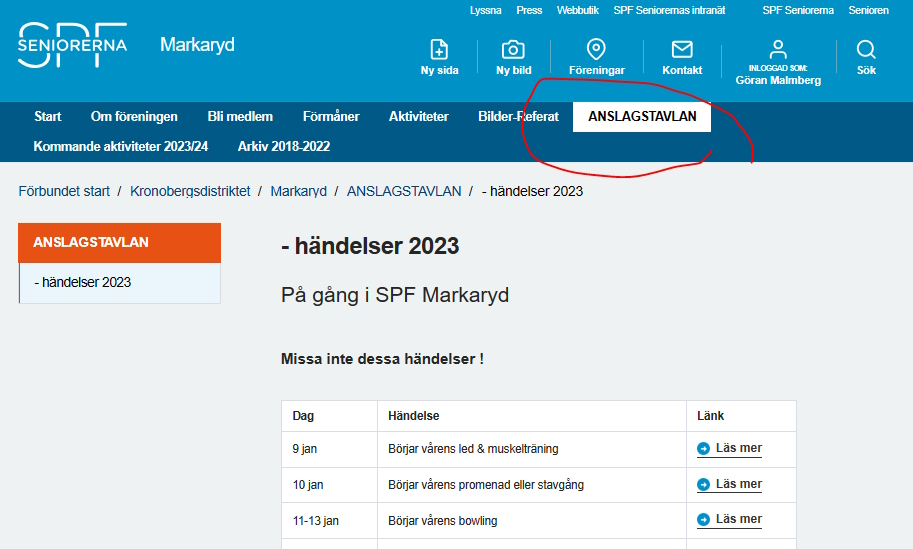The height and width of the screenshot is (549, 913).
Task: Follow Markaryd breadcrumb link
Action: point(298,191)
